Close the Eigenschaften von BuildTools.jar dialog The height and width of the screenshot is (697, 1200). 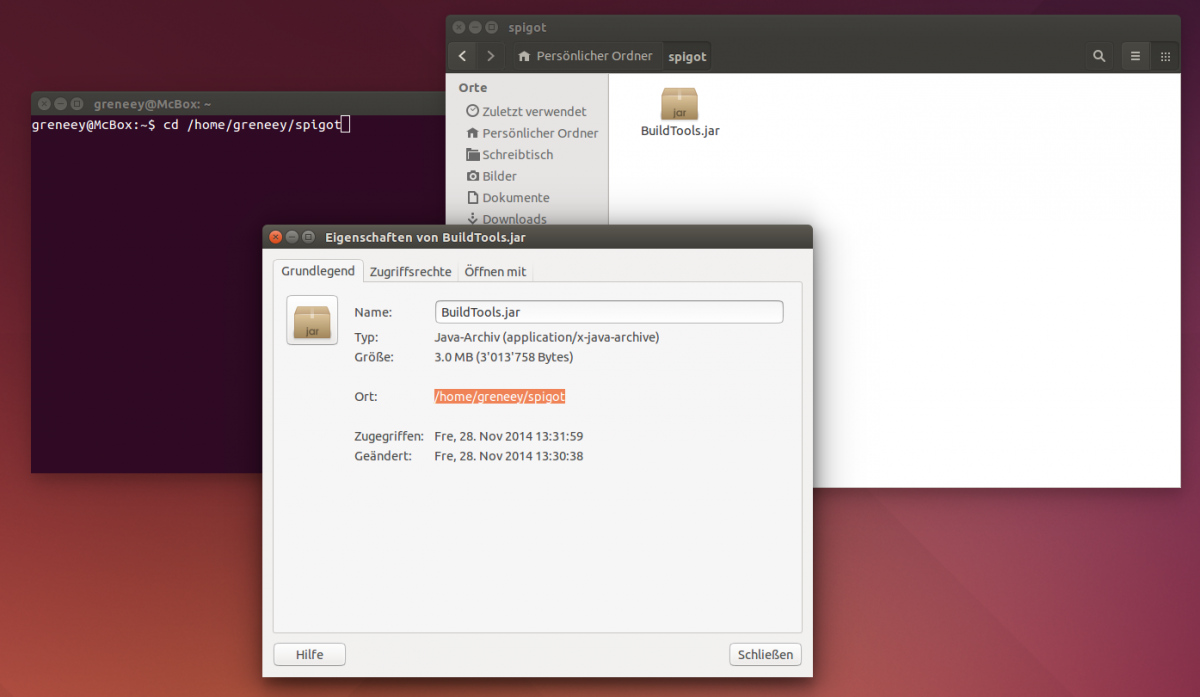click(x=276, y=237)
